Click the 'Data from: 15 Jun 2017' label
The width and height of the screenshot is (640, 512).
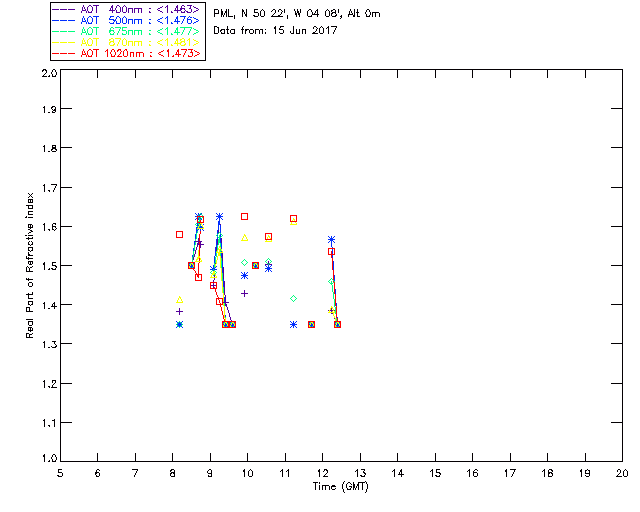click(275, 31)
